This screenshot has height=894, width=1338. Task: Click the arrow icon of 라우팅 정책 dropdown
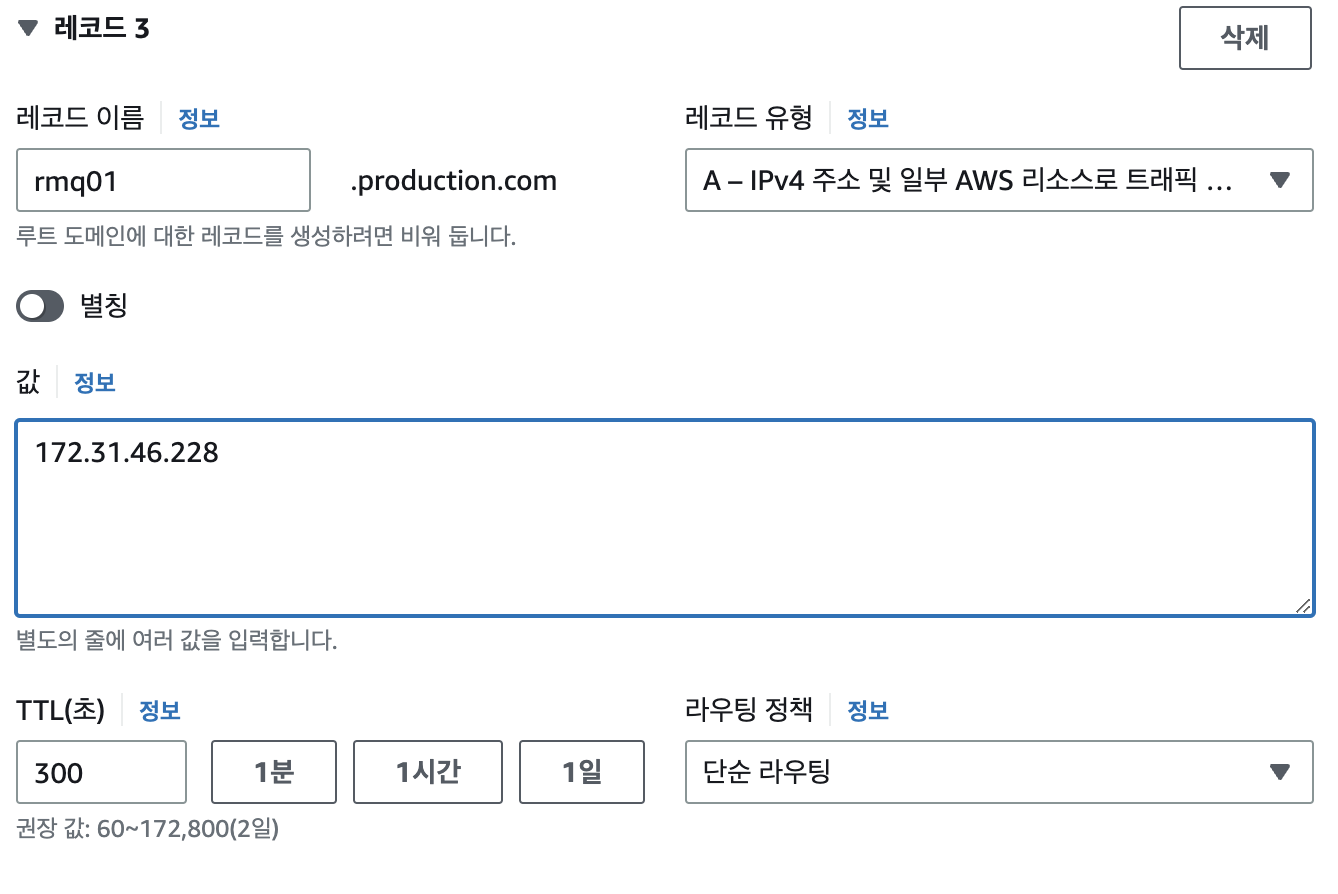tap(1278, 772)
